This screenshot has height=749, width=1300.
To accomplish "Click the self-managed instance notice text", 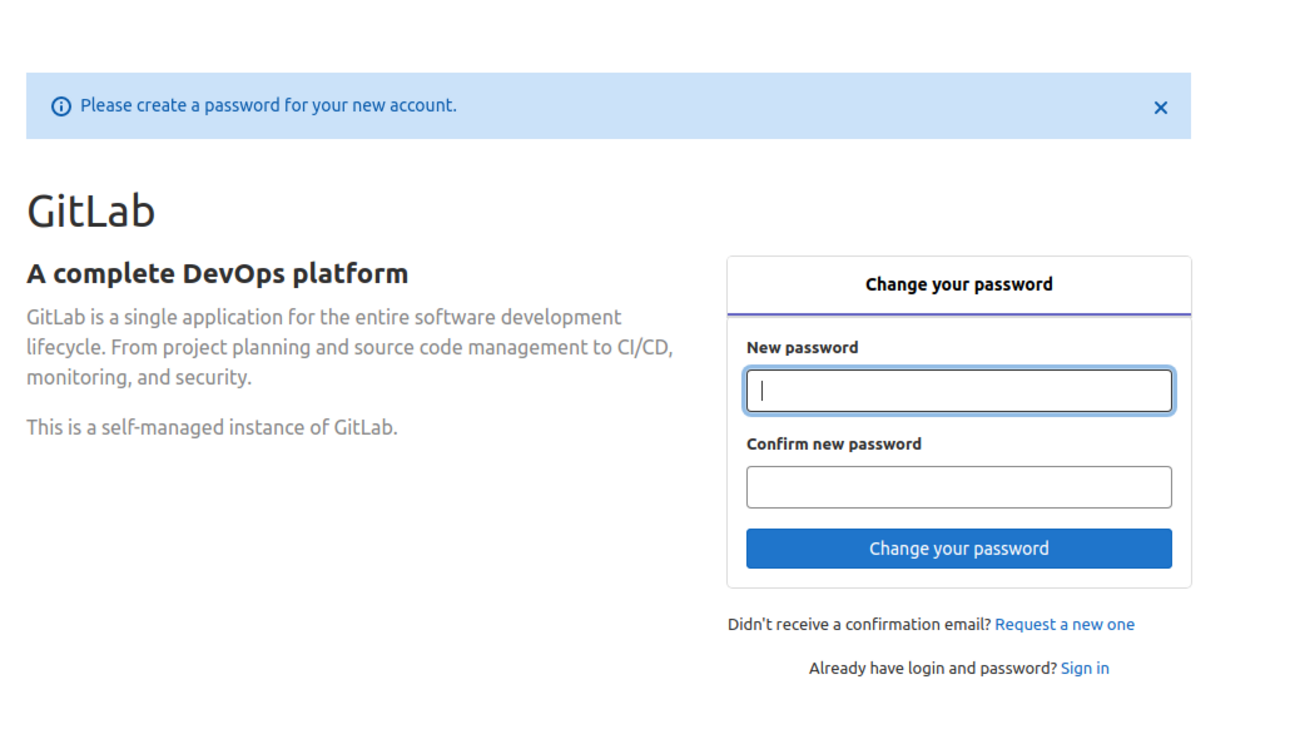I will click(212, 427).
